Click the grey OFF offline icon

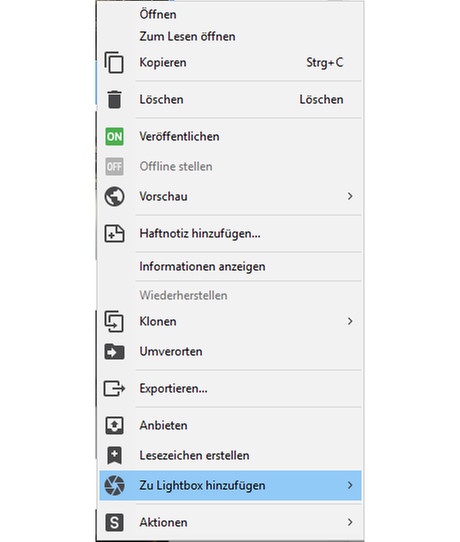114,167
